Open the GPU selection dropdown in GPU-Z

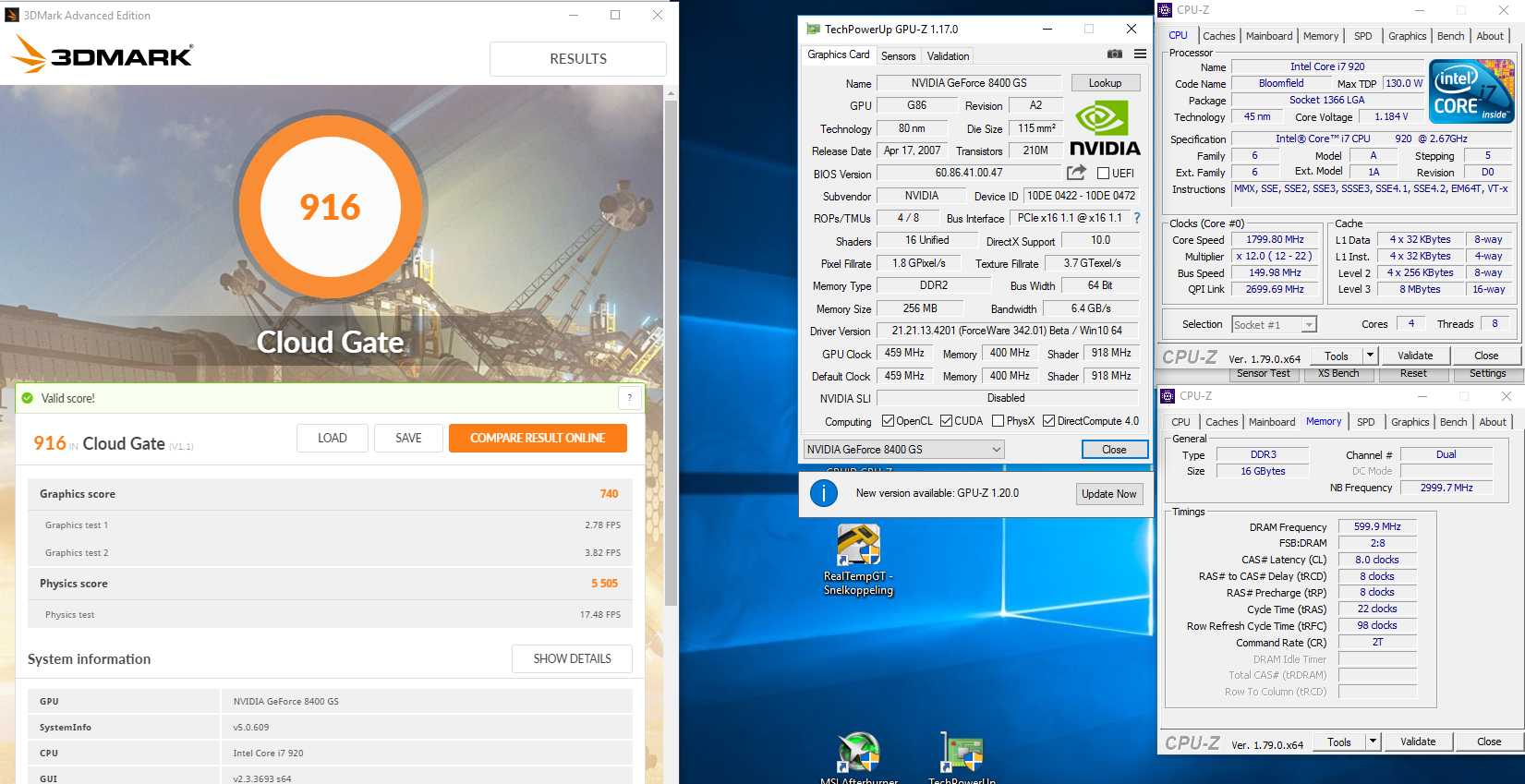(x=903, y=450)
